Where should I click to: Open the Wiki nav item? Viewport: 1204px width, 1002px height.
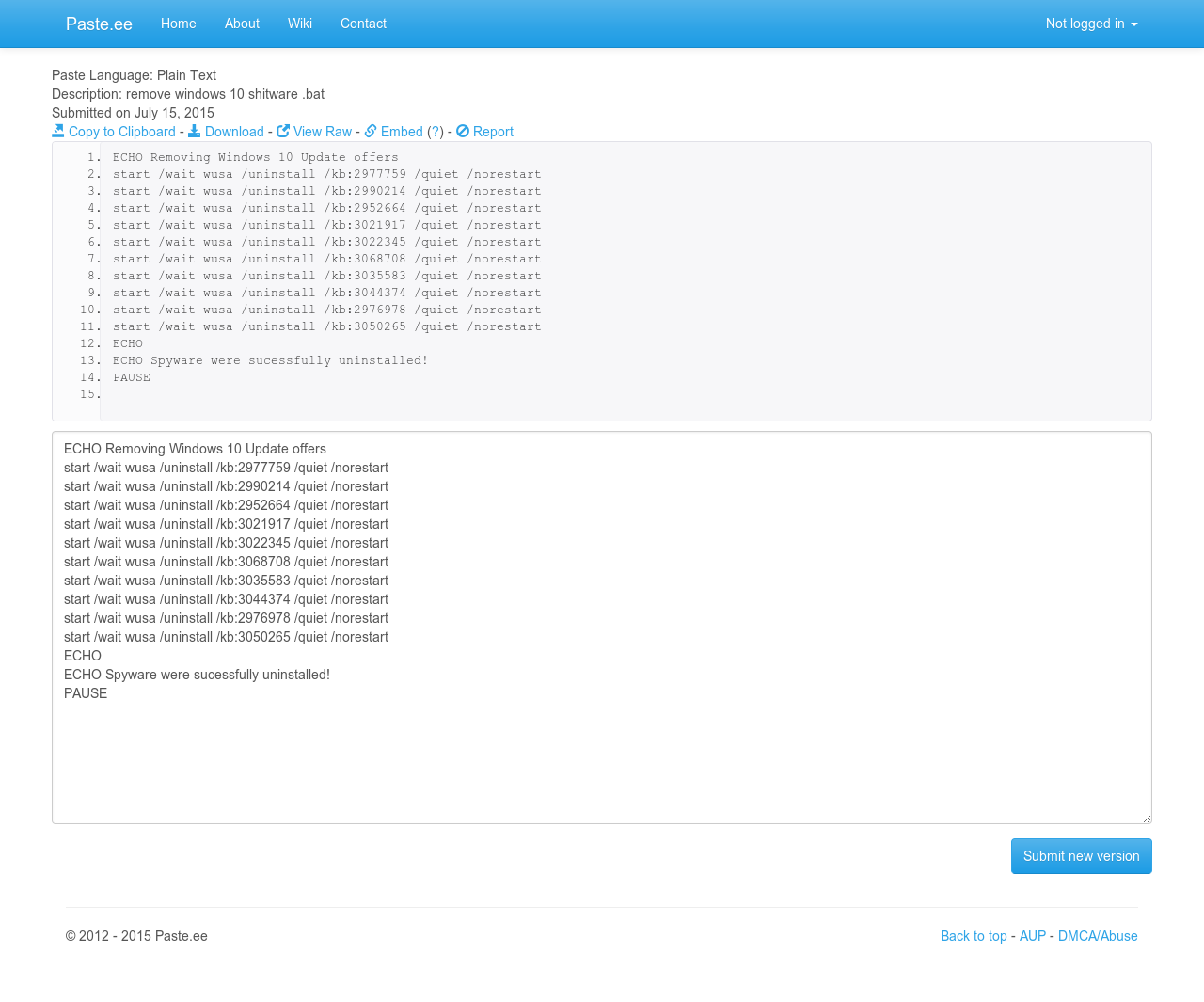[300, 24]
